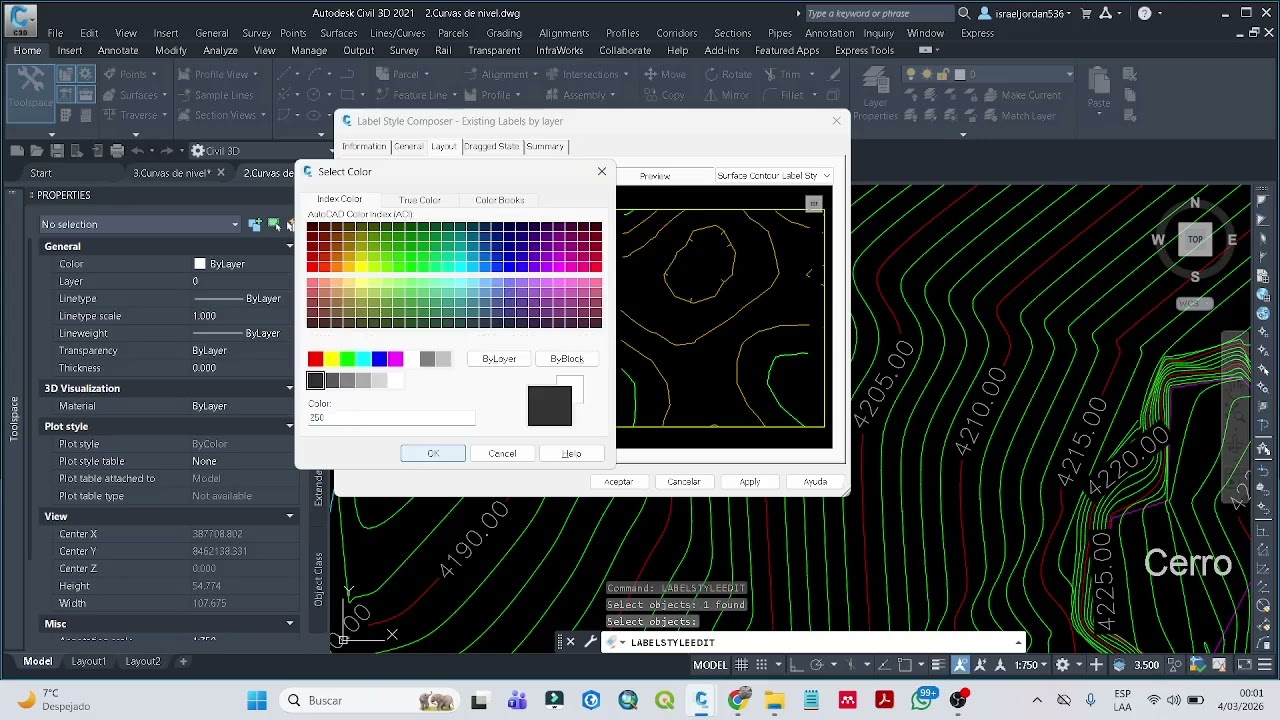Pick the magenta standard color swatch

tap(396, 359)
